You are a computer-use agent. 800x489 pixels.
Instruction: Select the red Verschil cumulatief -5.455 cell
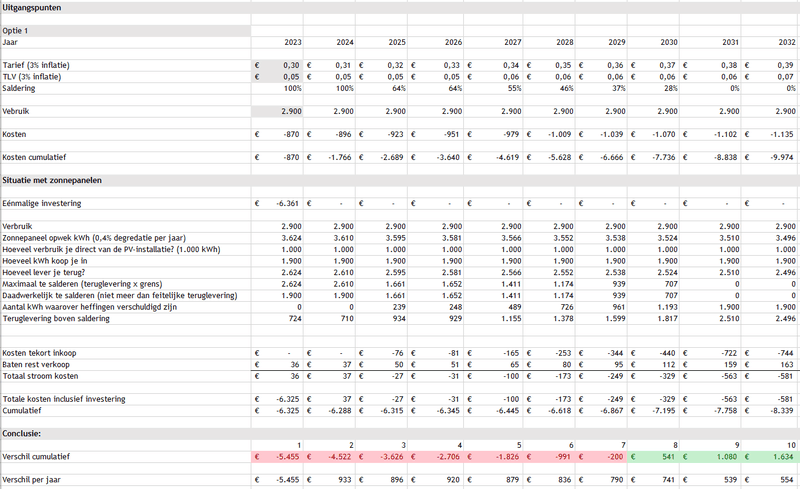277,457
